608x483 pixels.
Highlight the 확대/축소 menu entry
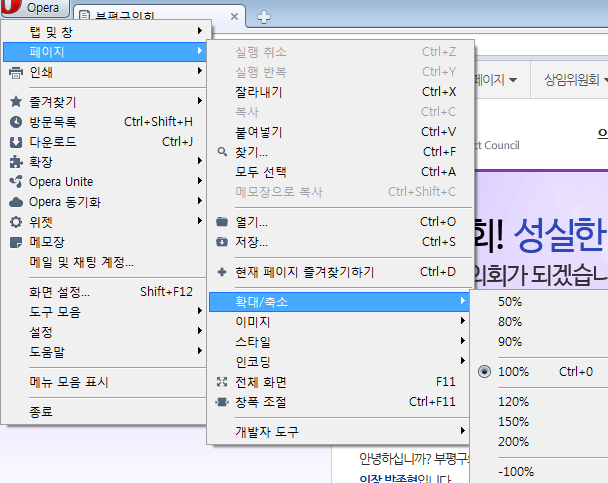tap(339, 302)
